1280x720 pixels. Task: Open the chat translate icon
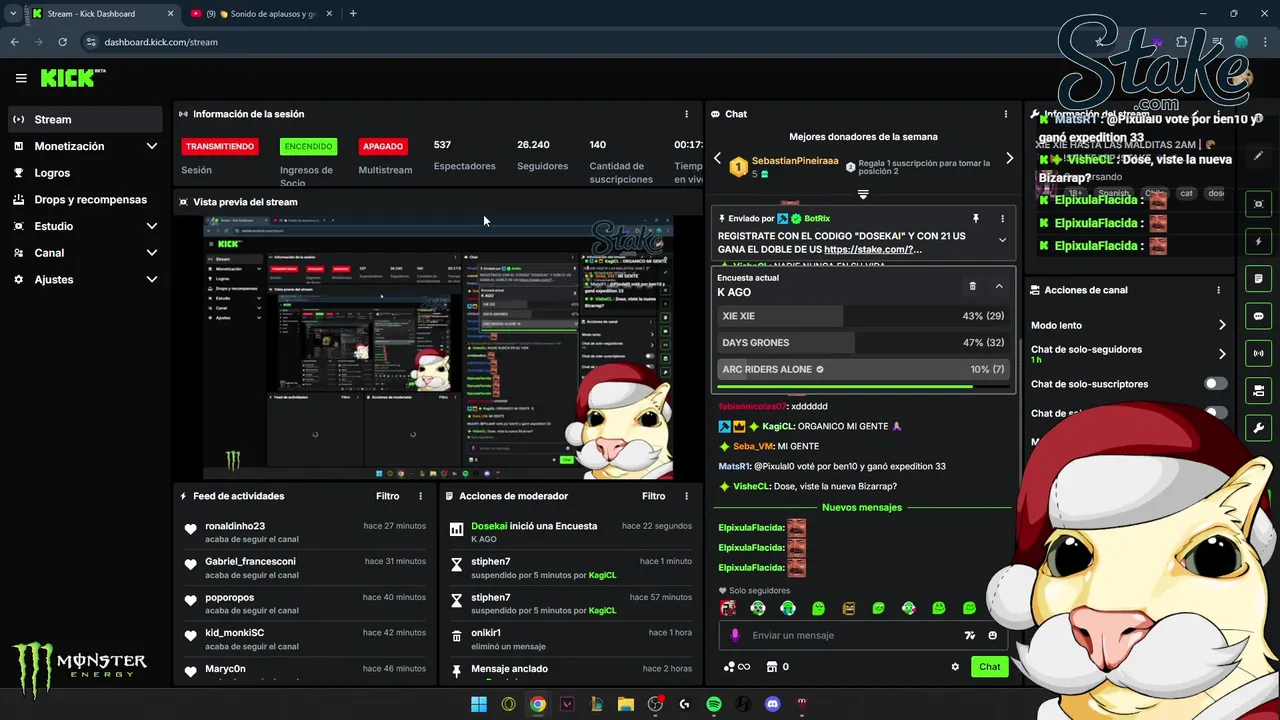pyautogui.click(x=969, y=635)
